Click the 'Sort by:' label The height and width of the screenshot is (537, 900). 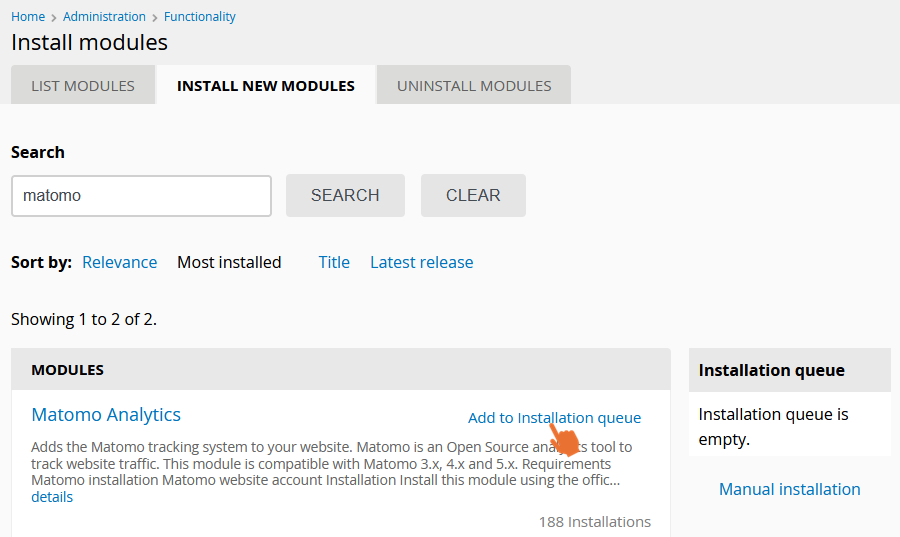(41, 262)
